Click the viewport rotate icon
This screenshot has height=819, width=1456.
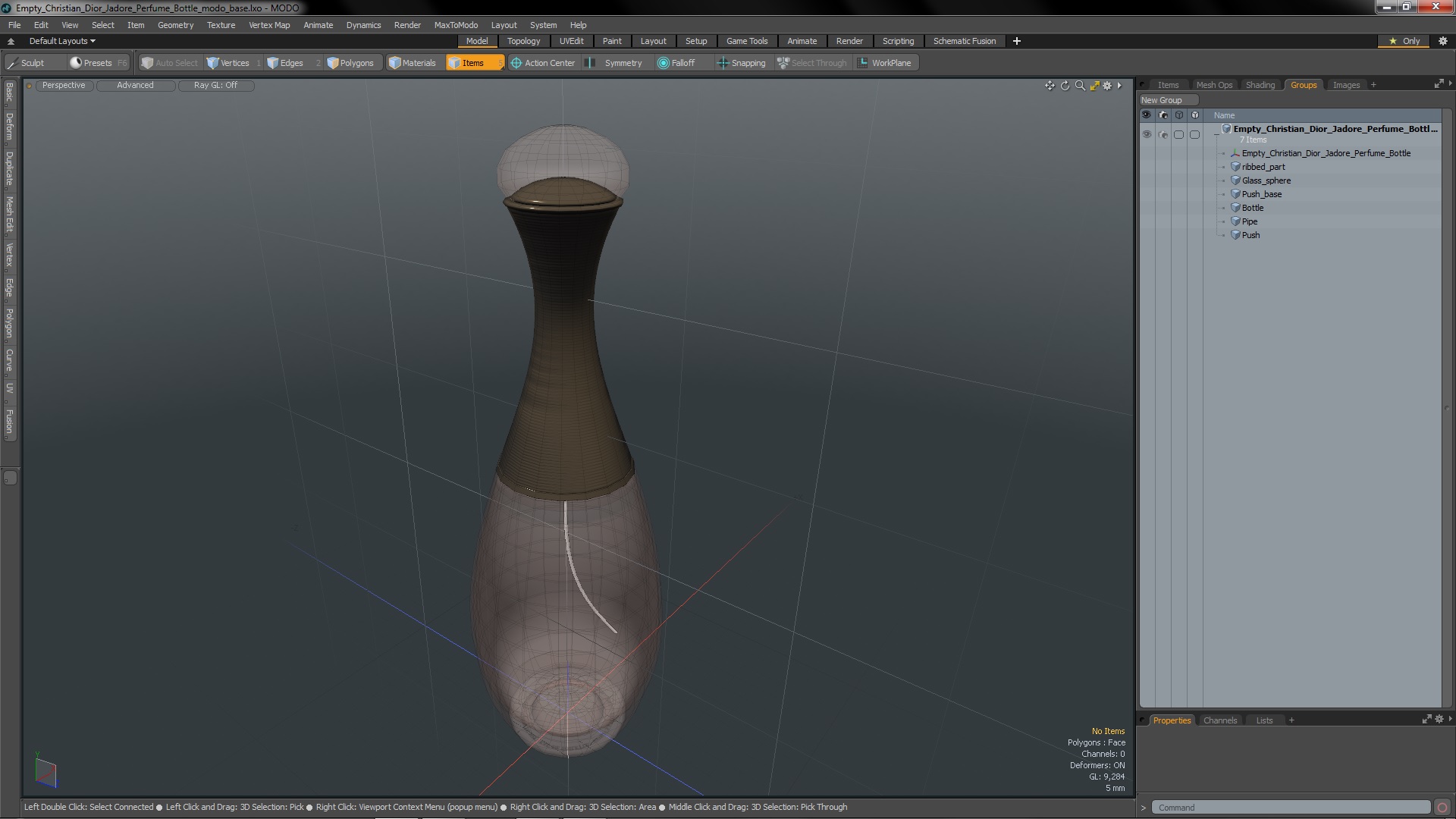[1065, 86]
